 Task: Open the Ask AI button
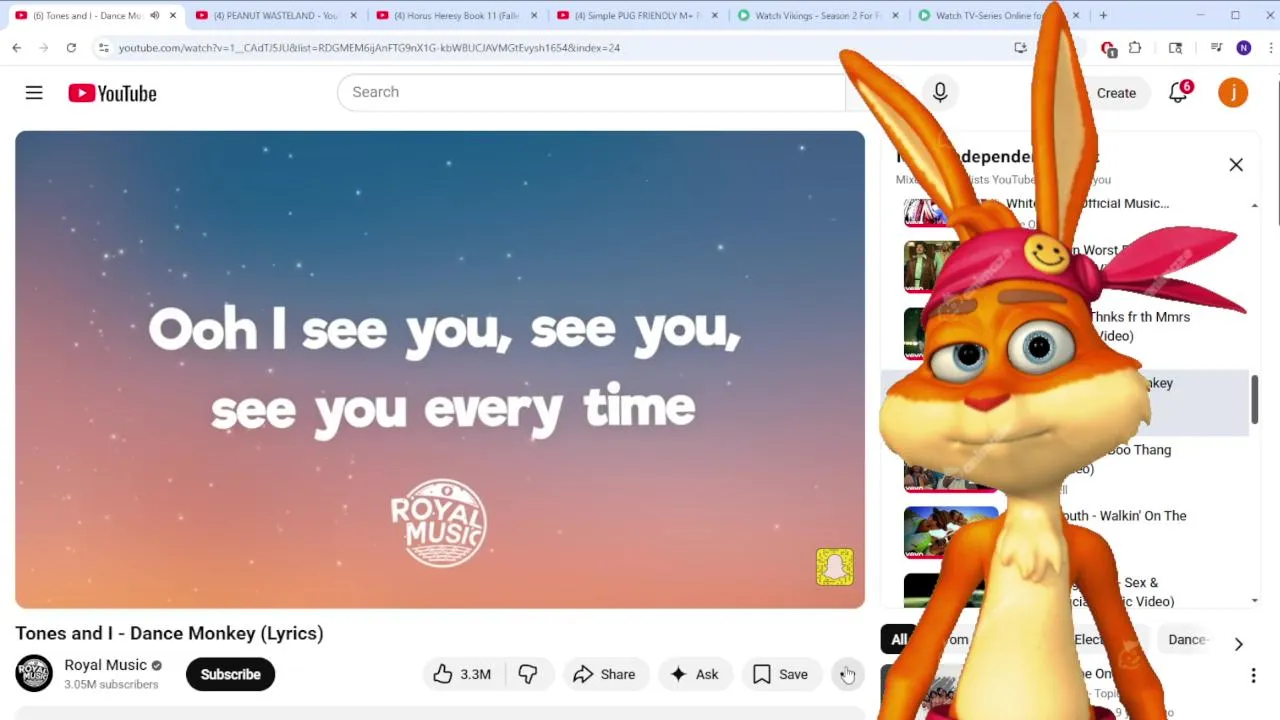pyautogui.click(x=694, y=674)
